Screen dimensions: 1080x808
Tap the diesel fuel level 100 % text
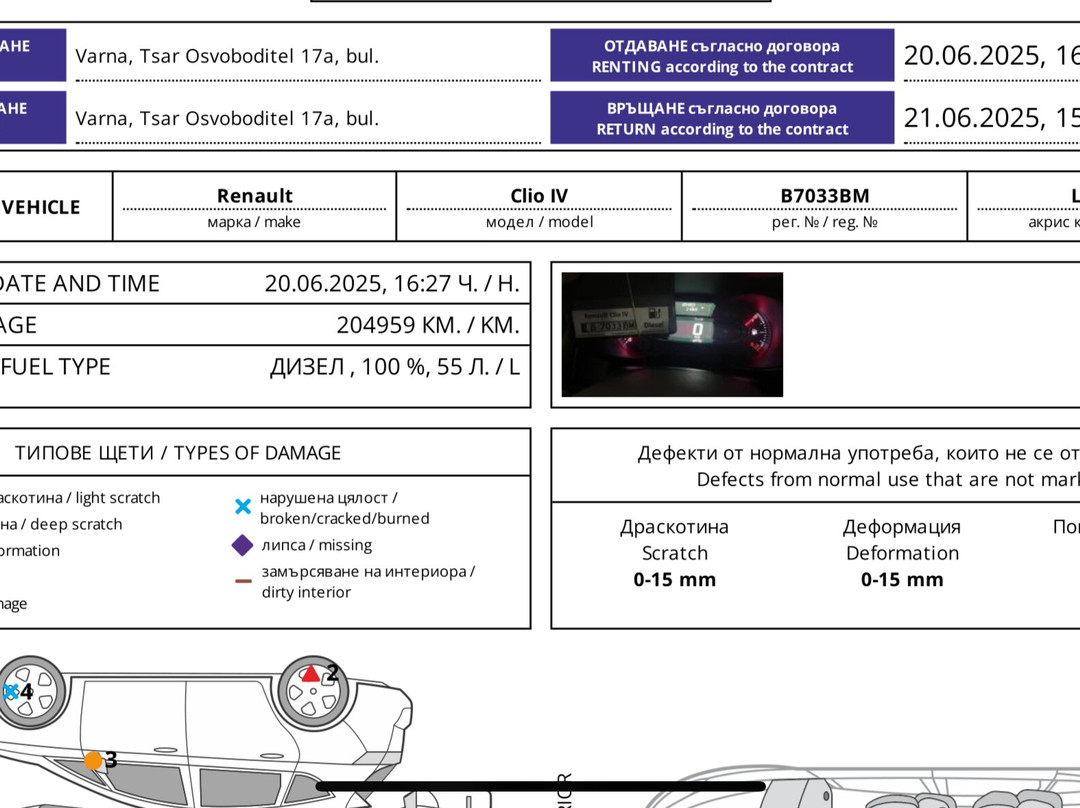[394, 367]
